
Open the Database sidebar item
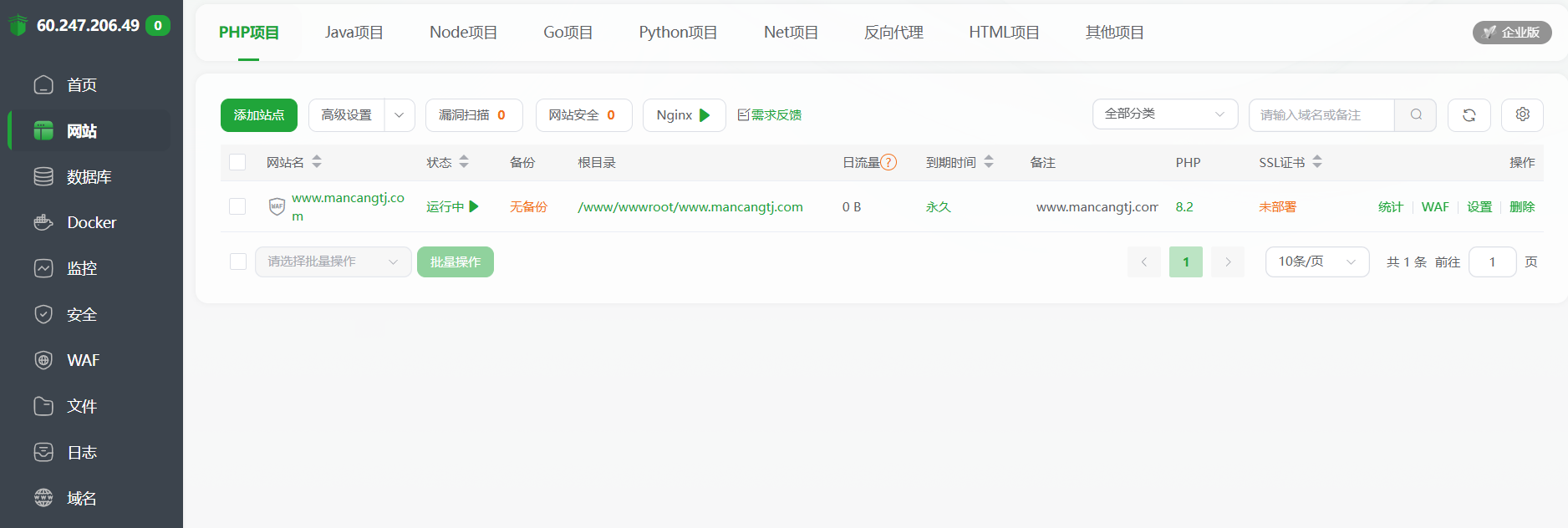(x=89, y=177)
